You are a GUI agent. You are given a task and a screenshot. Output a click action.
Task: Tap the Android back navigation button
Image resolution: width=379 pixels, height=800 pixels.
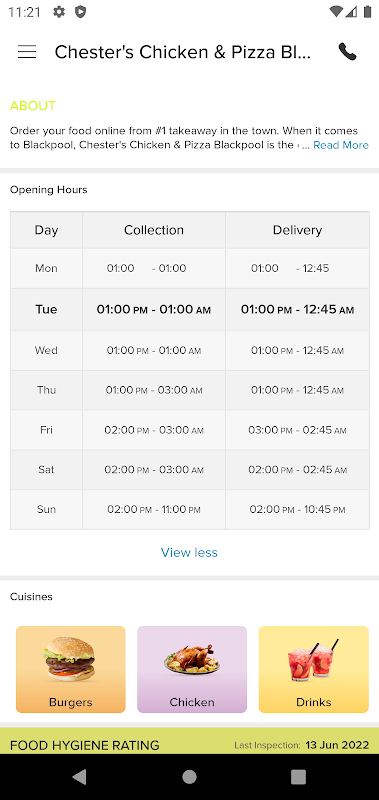(x=80, y=777)
